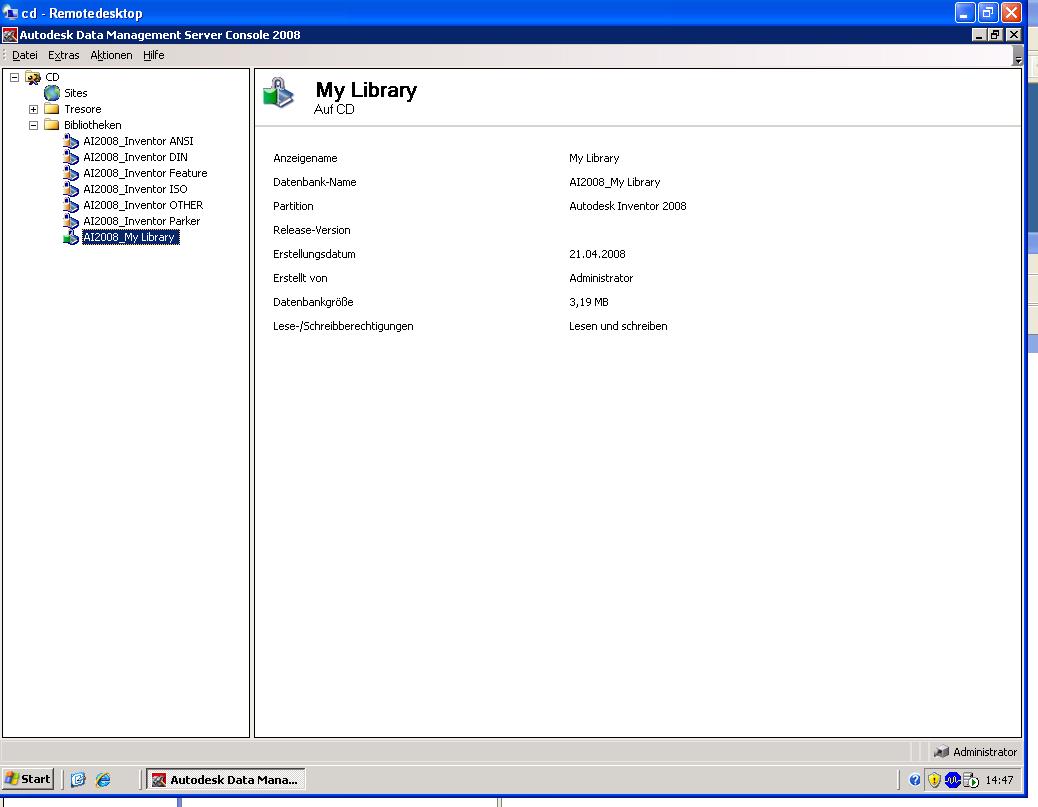Click the Sites globe icon
Viewport: 1038px width, 807px height.
(52, 93)
